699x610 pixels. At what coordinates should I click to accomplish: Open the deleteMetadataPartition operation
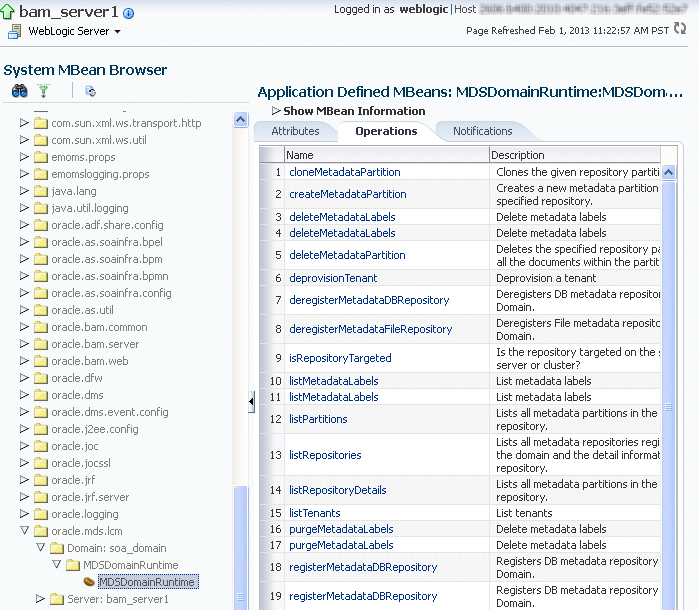[x=347, y=255]
